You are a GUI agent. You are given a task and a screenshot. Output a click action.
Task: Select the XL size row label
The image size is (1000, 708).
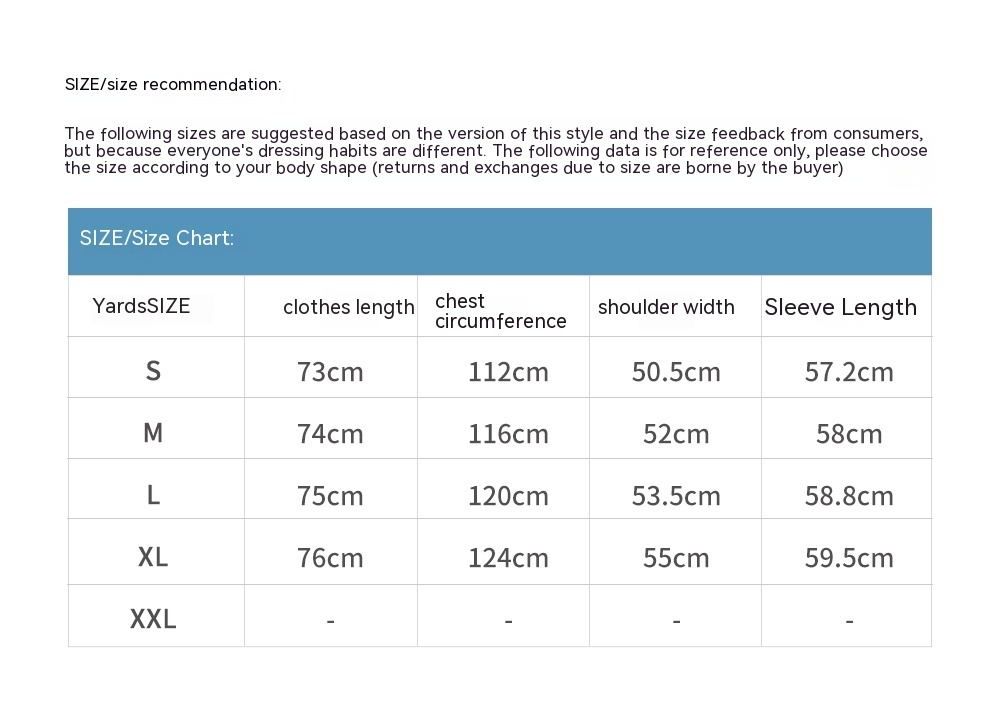click(153, 557)
